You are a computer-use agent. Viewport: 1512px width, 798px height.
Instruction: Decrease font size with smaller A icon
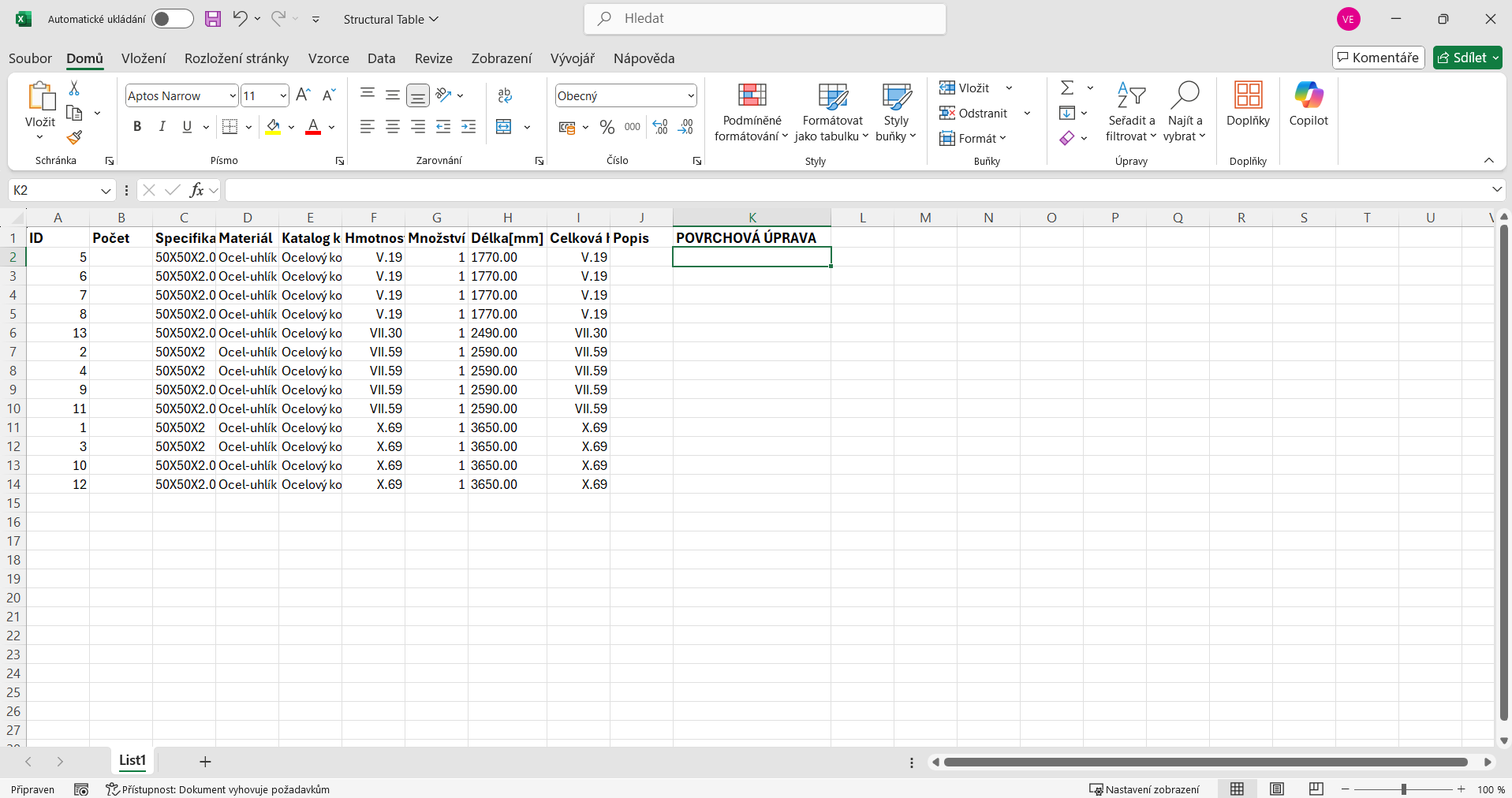click(330, 95)
